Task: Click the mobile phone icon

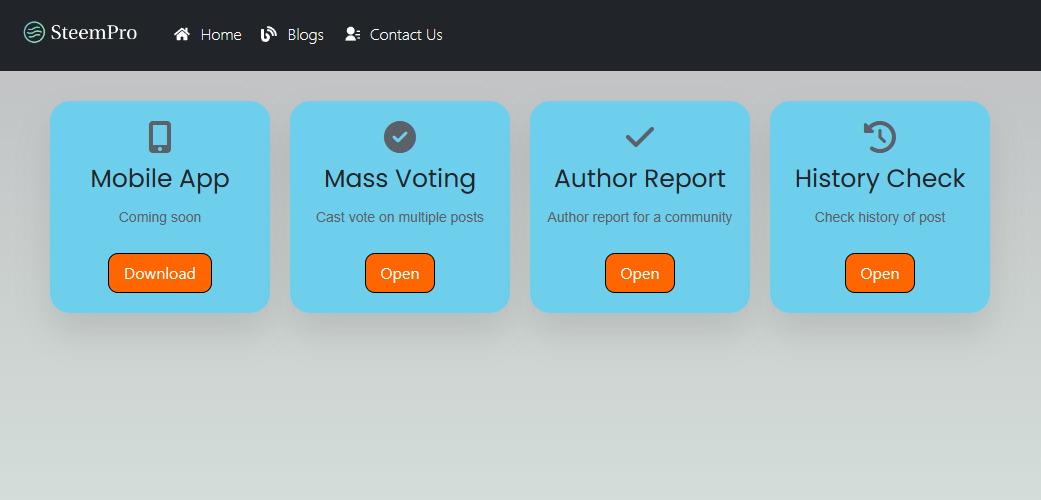Action: [x=160, y=137]
